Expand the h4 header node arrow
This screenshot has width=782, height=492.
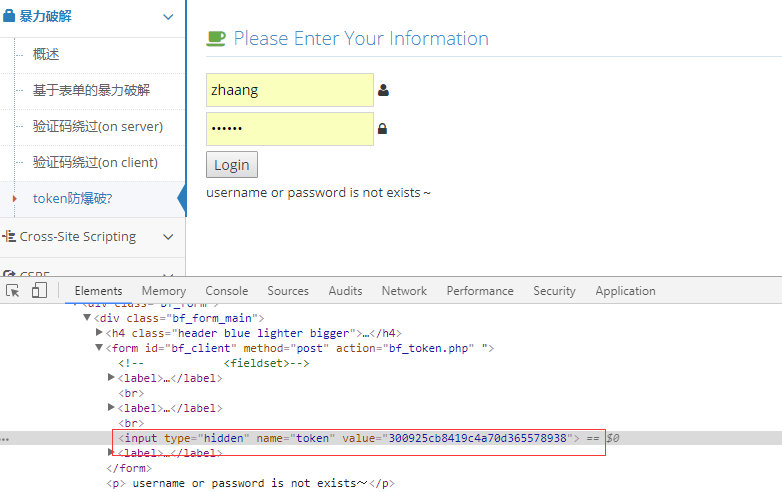tap(99, 333)
